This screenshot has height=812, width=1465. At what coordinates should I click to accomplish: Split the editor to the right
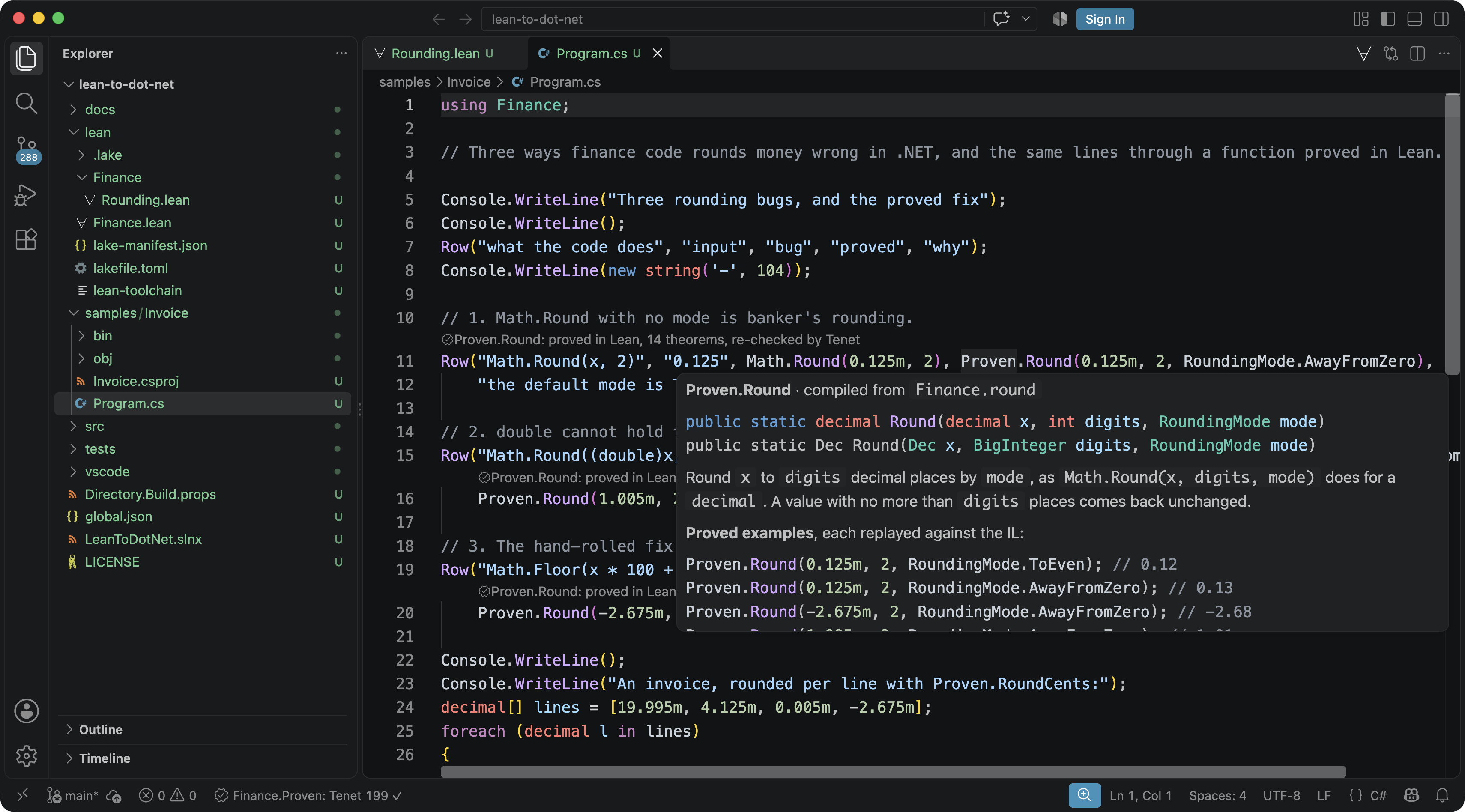1417,54
